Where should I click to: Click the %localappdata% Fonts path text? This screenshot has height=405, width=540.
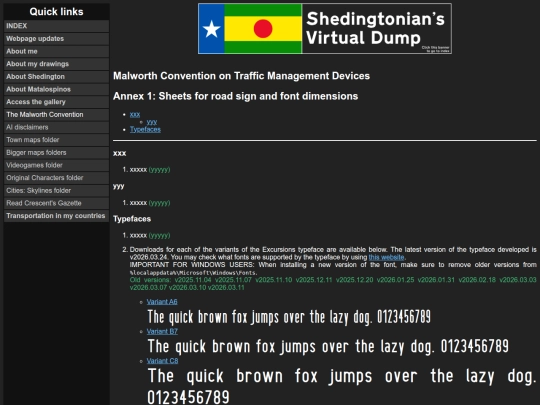[194, 273]
